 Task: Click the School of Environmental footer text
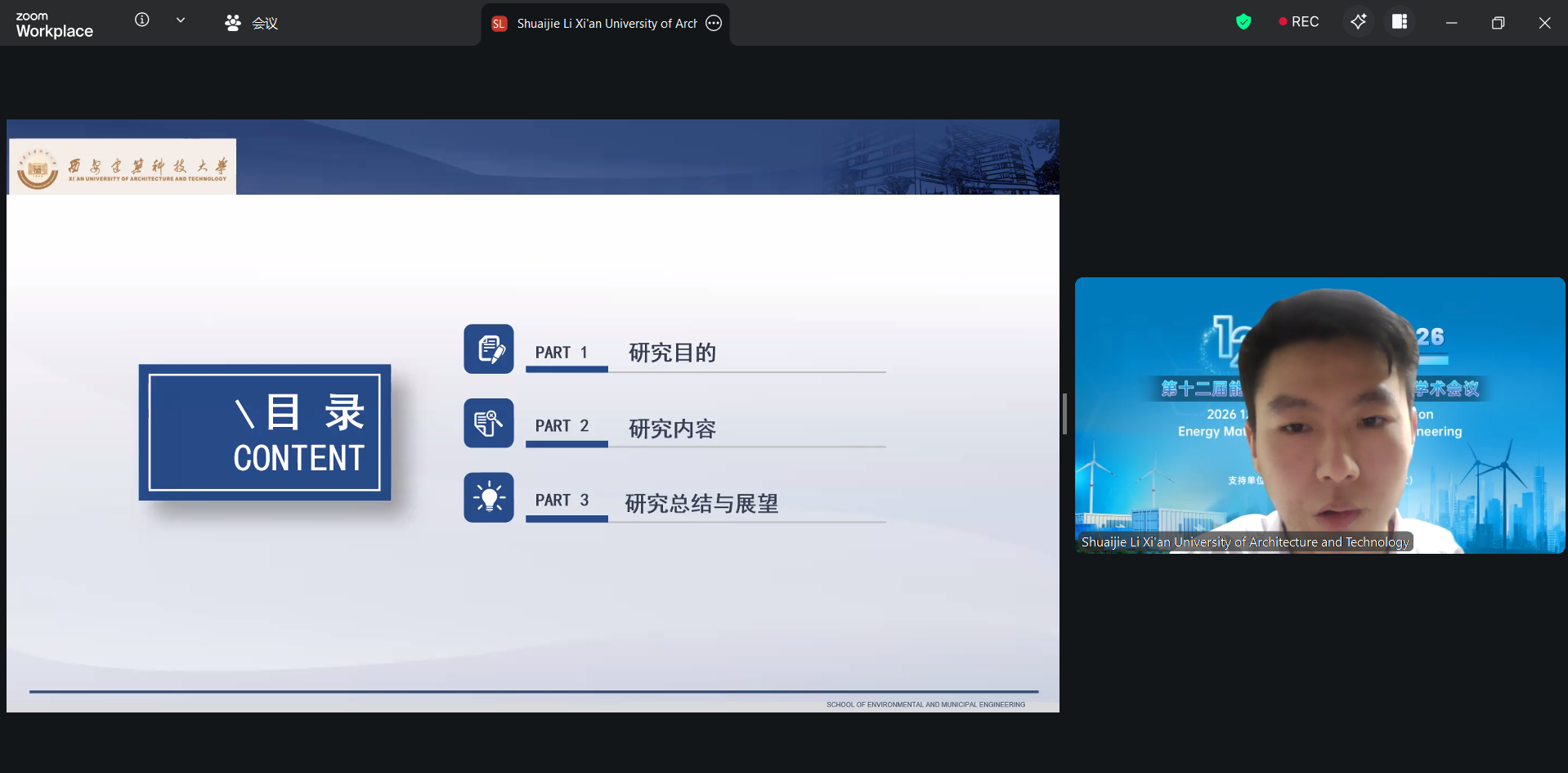925,704
